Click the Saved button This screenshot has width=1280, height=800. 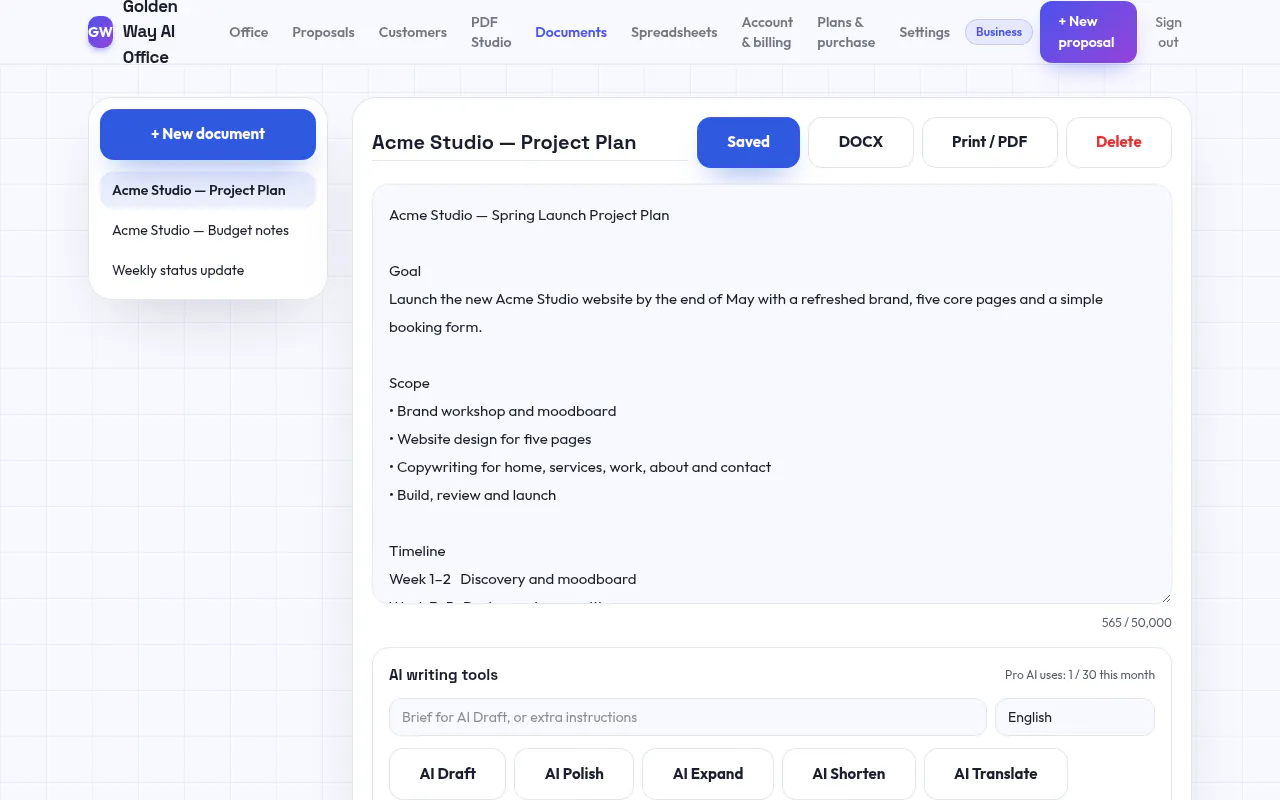pos(748,142)
